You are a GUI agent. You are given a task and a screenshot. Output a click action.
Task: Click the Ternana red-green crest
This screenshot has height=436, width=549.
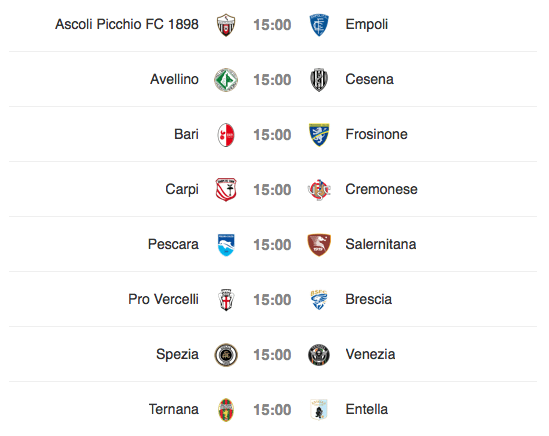[226, 410]
